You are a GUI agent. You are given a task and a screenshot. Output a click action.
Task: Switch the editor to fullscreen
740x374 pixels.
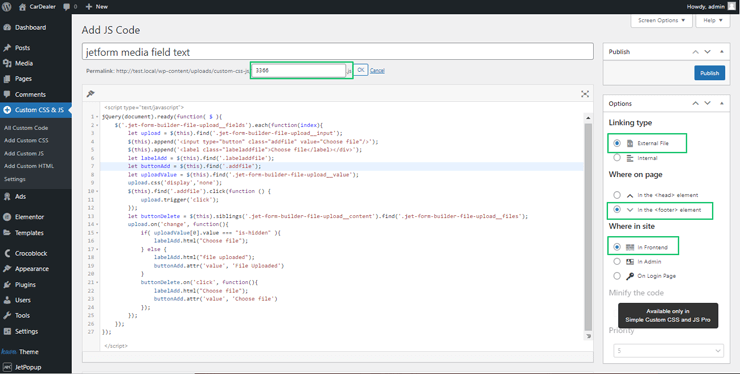tap(585, 94)
